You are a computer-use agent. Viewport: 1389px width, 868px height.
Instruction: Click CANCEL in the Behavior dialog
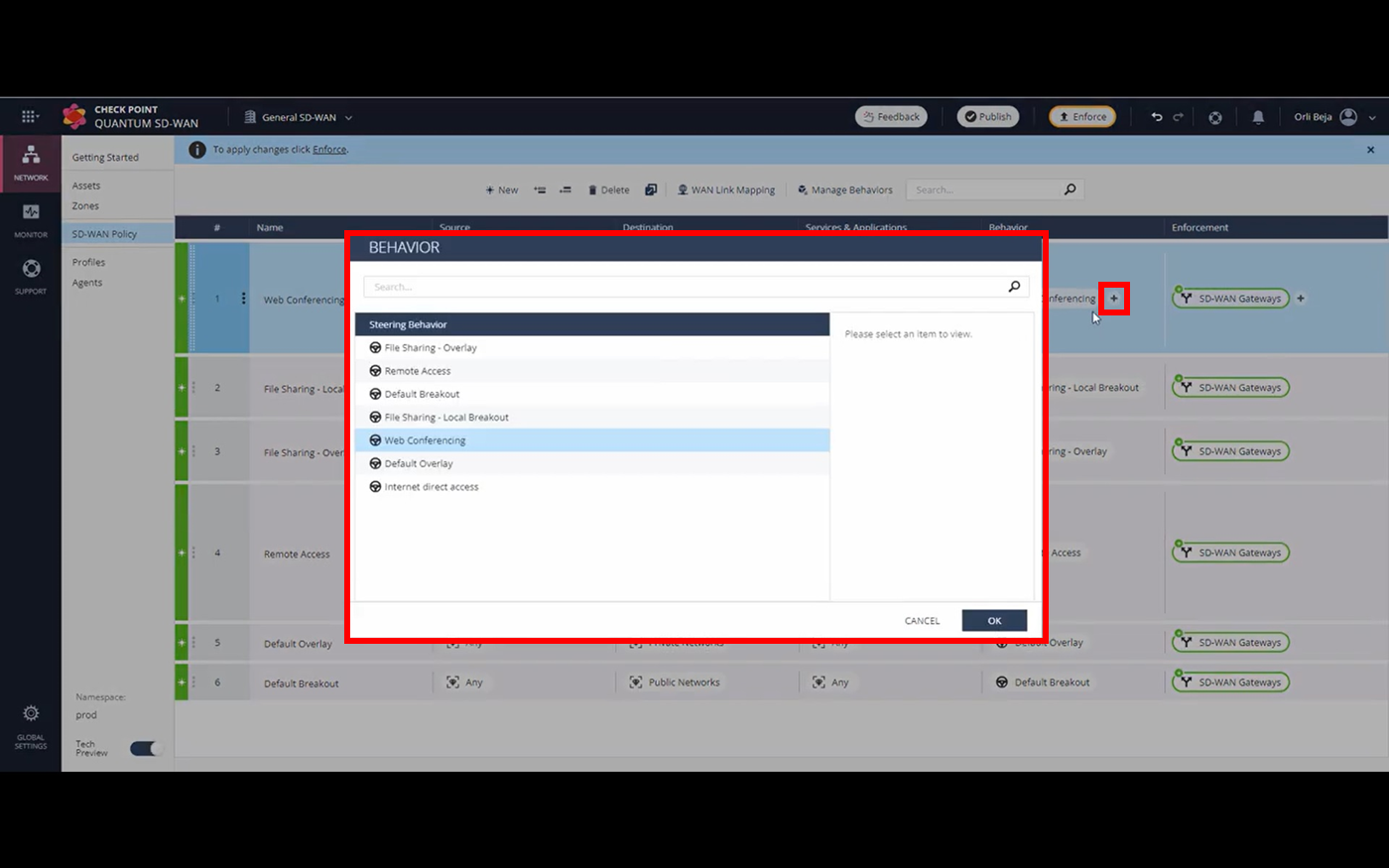922,621
